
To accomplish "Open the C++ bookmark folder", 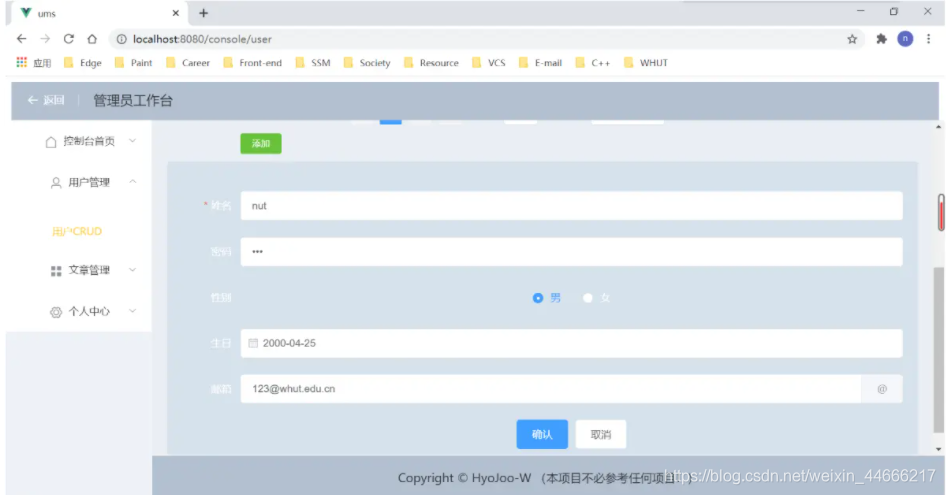I will (x=592, y=62).
